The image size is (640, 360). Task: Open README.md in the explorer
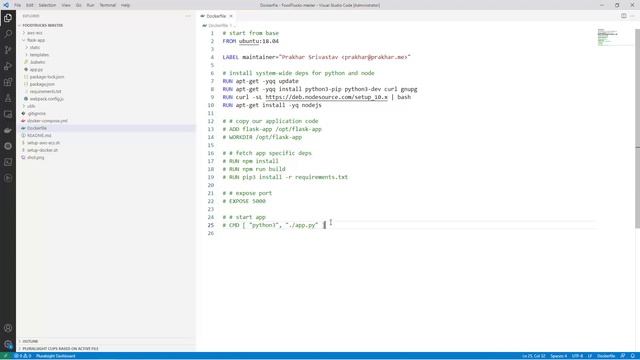point(39,136)
